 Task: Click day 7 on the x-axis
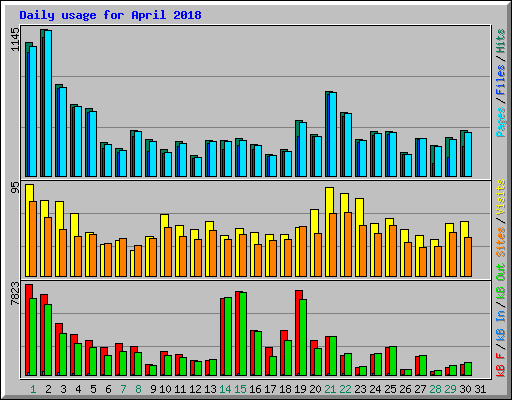click(x=123, y=389)
